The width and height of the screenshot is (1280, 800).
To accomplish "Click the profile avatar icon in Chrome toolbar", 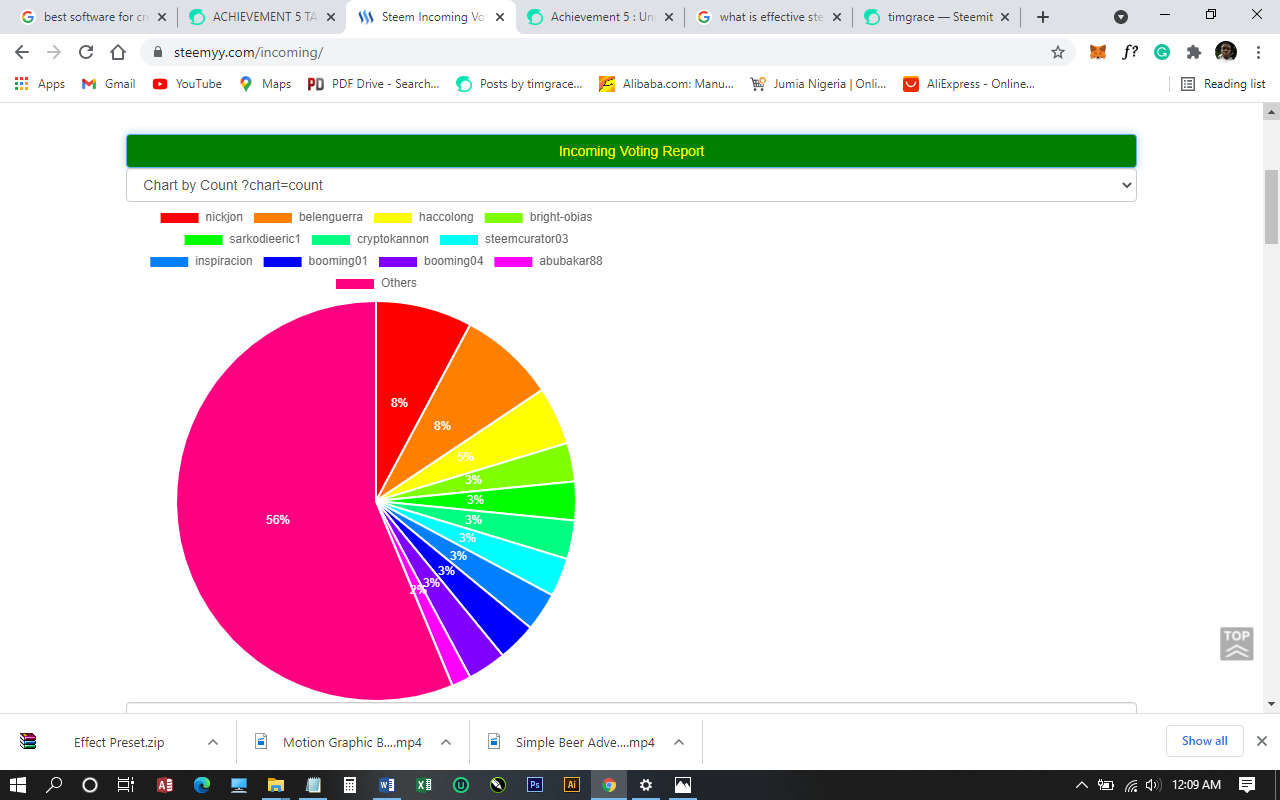I will tap(1225, 51).
